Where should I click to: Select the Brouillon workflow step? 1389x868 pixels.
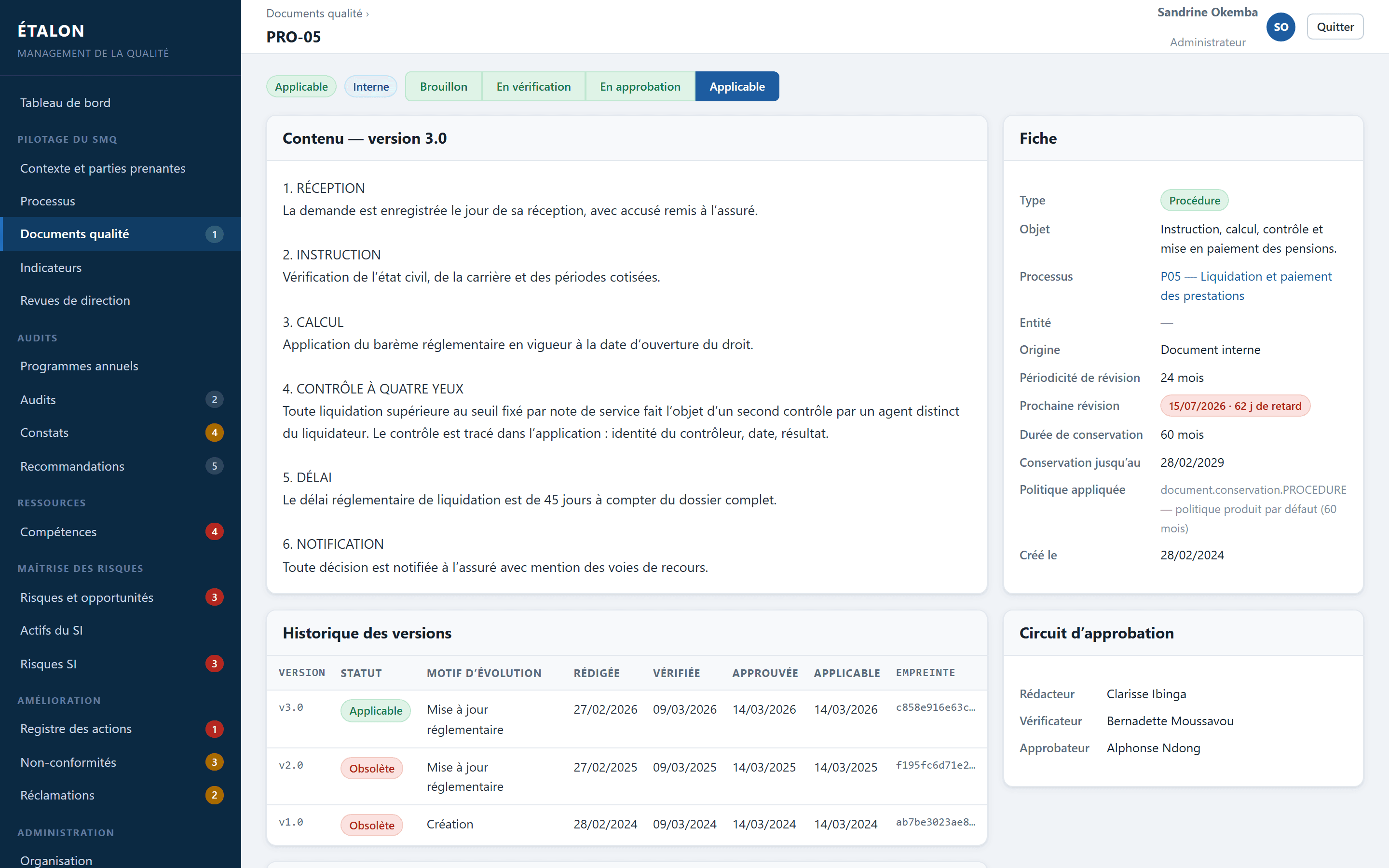click(x=443, y=87)
